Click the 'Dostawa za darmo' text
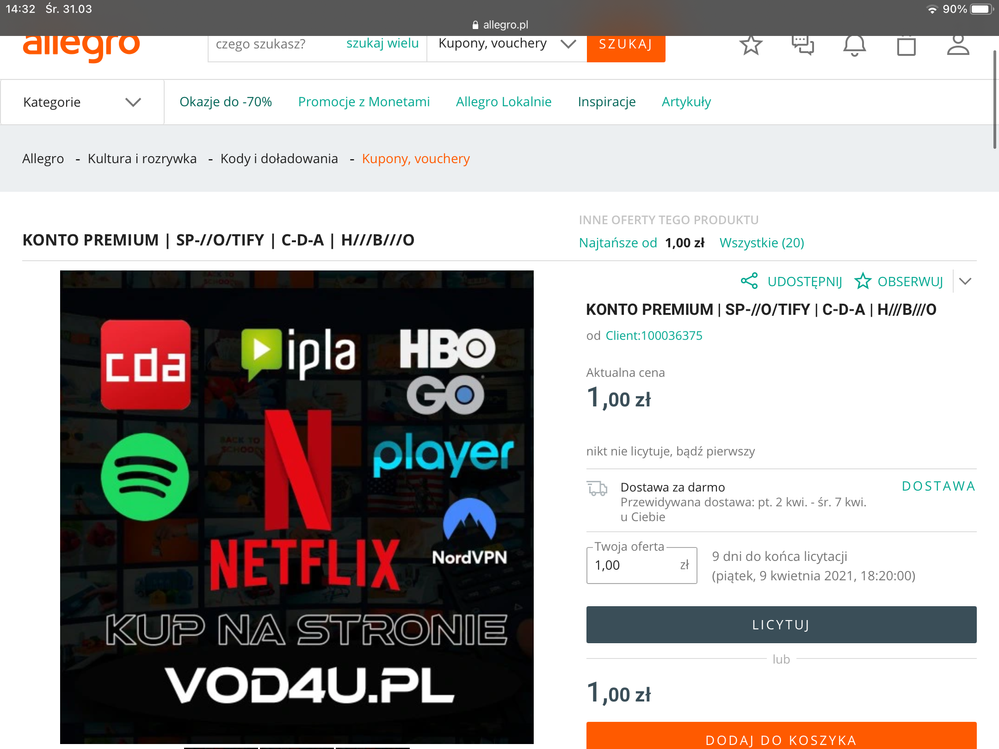 tap(673, 487)
